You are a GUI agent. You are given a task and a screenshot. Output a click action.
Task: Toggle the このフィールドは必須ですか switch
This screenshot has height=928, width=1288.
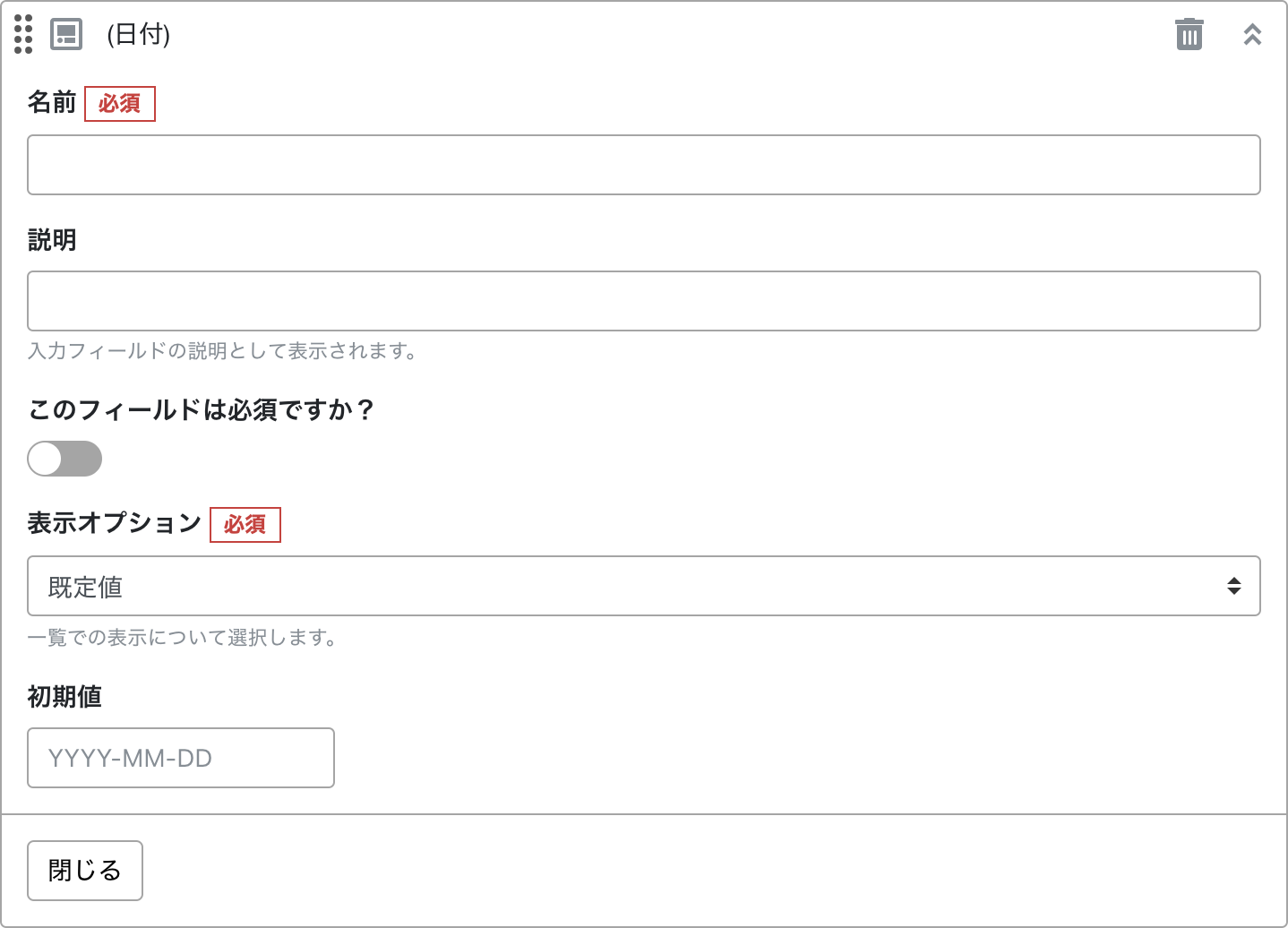[64, 459]
